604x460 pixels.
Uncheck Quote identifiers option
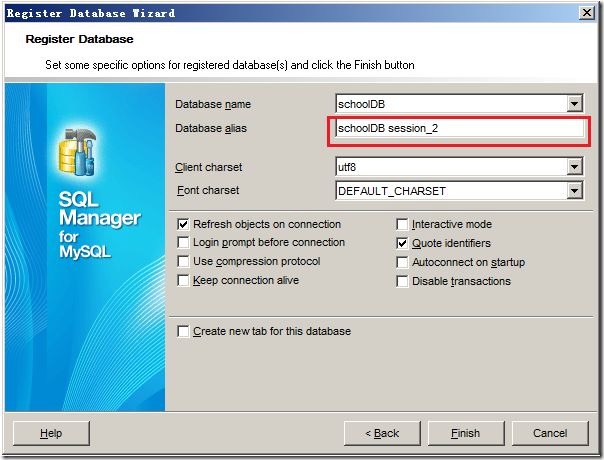point(402,243)
